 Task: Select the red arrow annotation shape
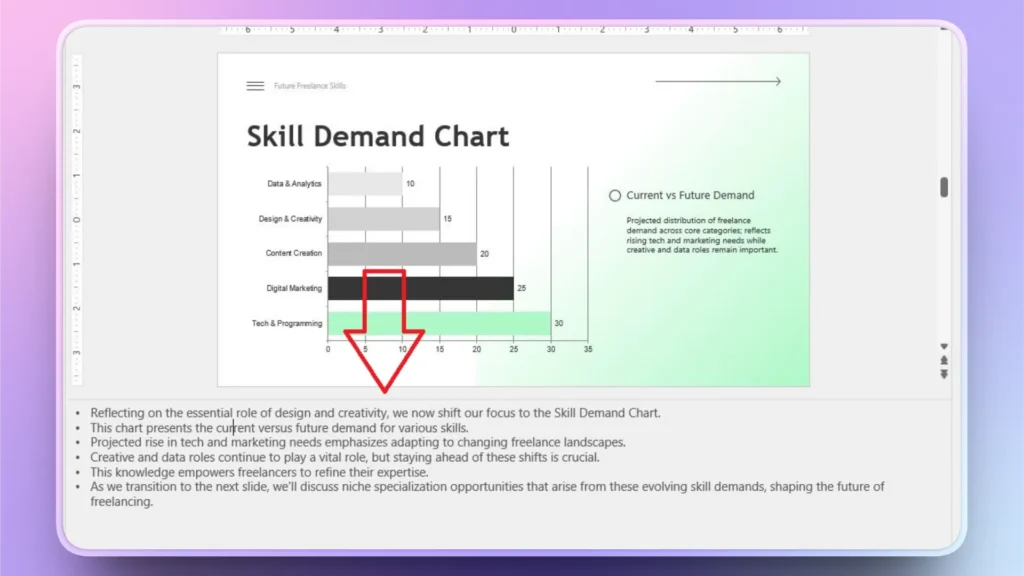point(385,330)
